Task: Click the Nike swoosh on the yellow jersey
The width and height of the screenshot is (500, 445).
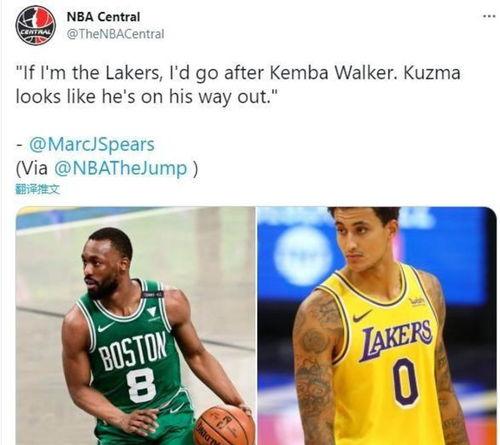Action: pyautogui.click(x=362, y=316)
